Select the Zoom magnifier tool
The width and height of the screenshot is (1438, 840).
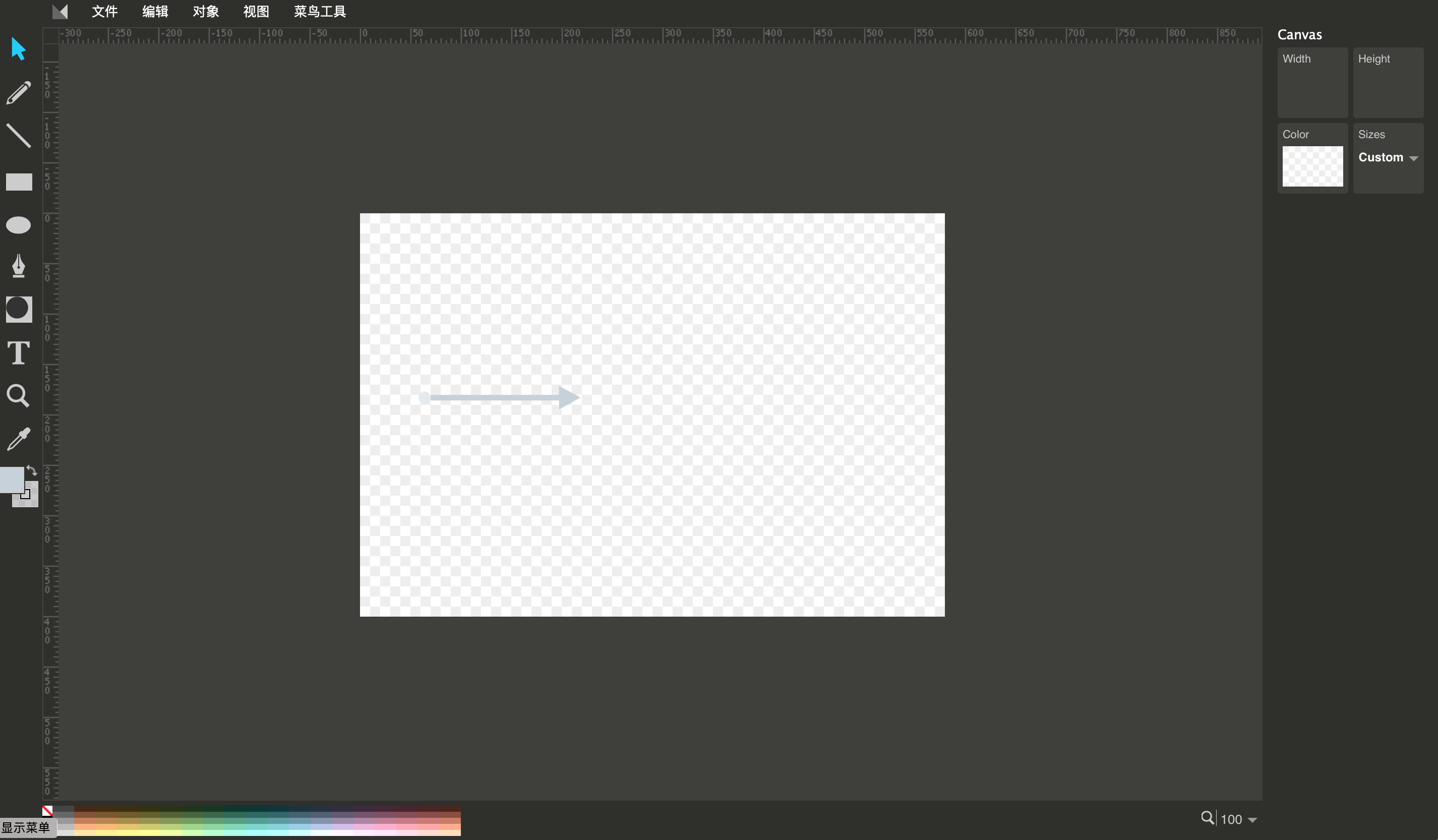point(18,395)
